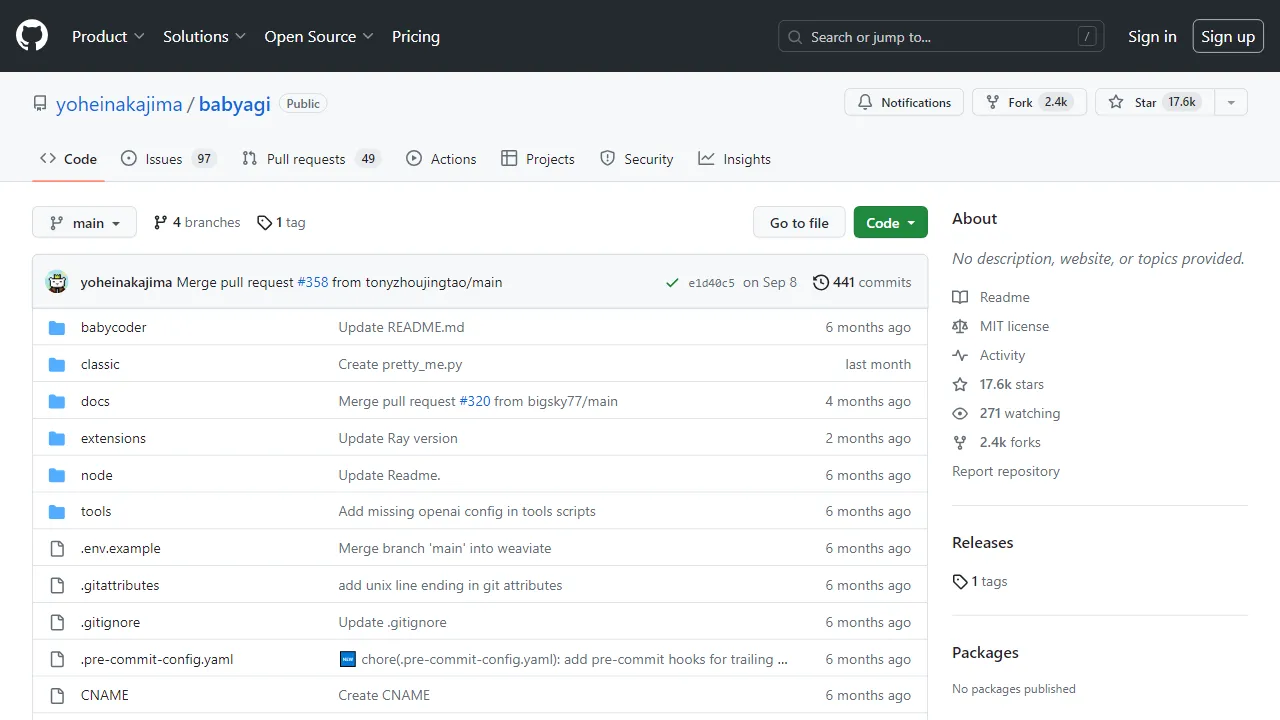Open pull request #320 in docs row

click(x=475, y=401)
